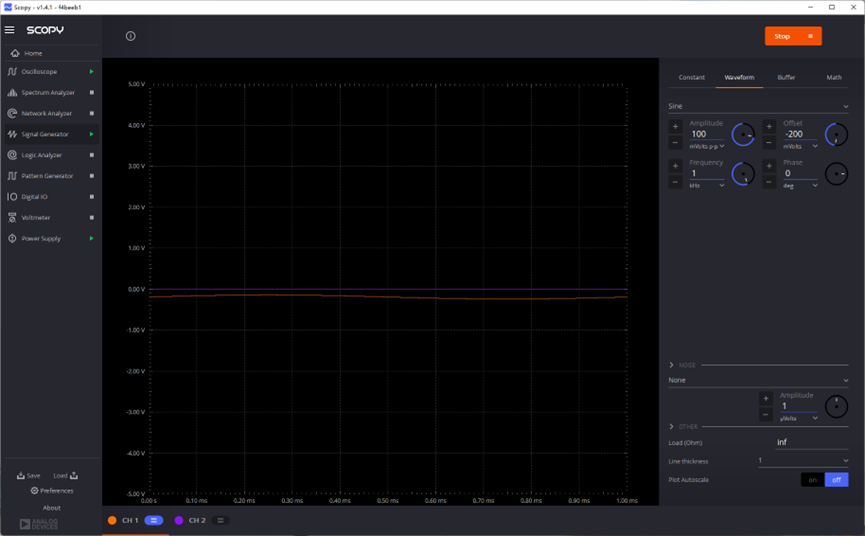This screenshot has width=865, height=536.
Task: Open CH 2 settings menu button
Action: pos(220,520)
